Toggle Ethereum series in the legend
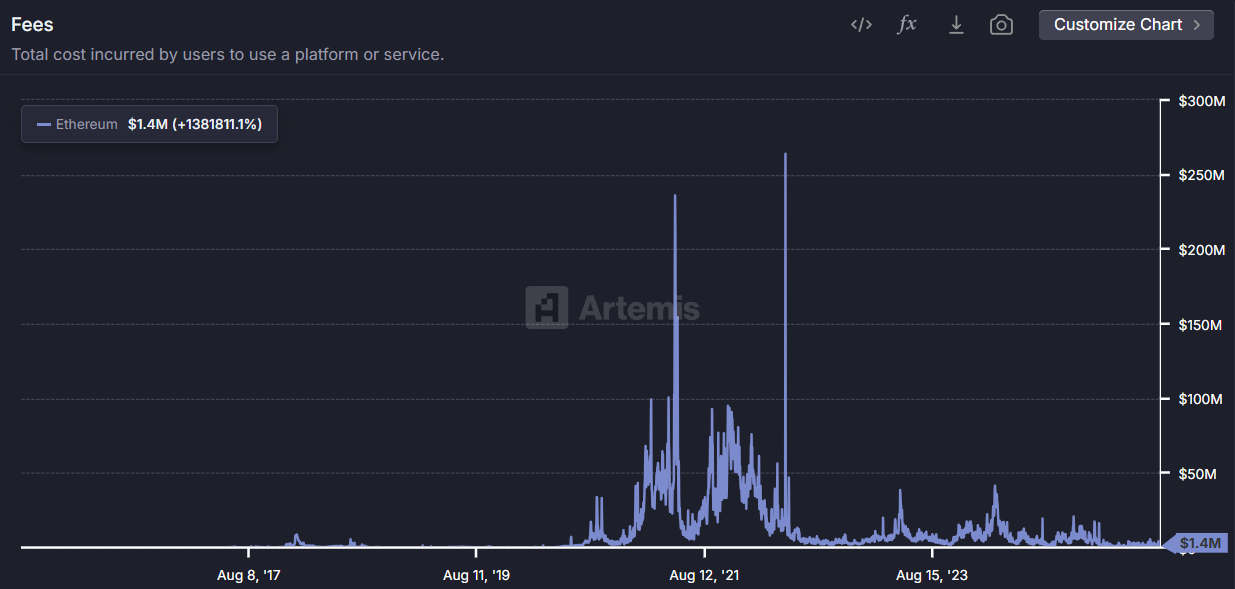The image size is (1235, 589). [149, 124]
